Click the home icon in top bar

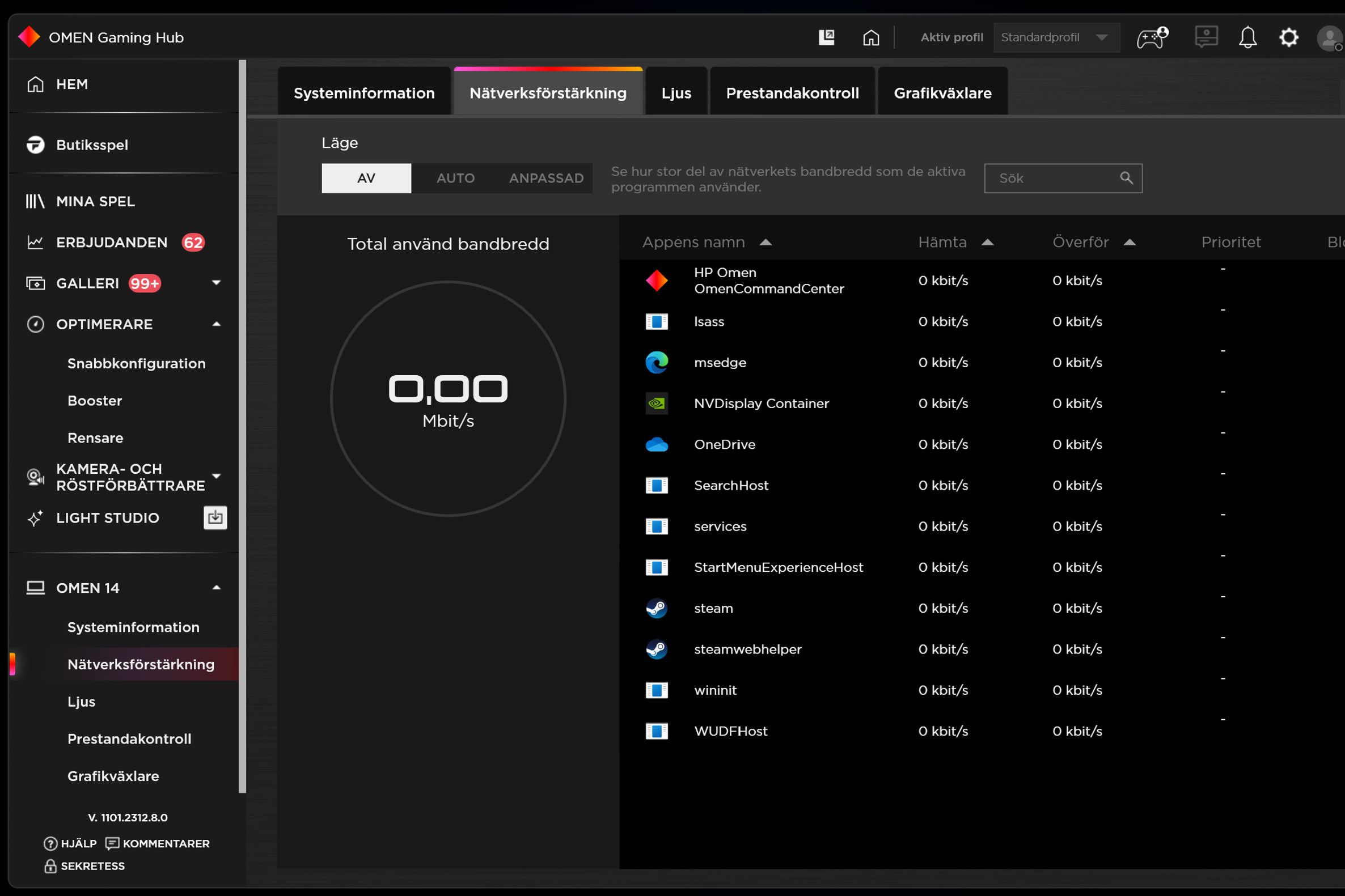[x=870, y=38]
